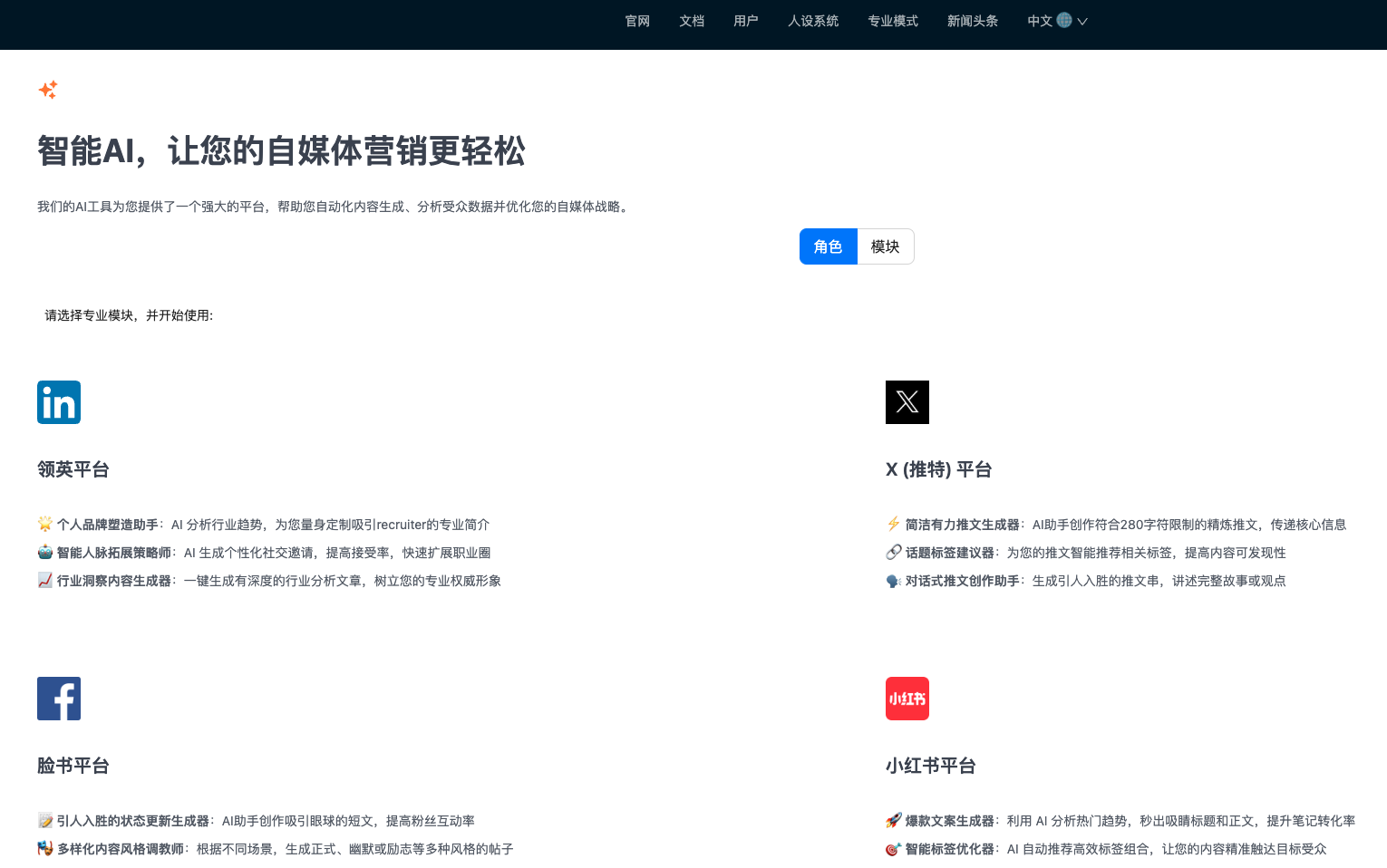Screen dimensions: 1387x868
Task: Open the 中文 language selector
Action: [x=1057, y=21]
